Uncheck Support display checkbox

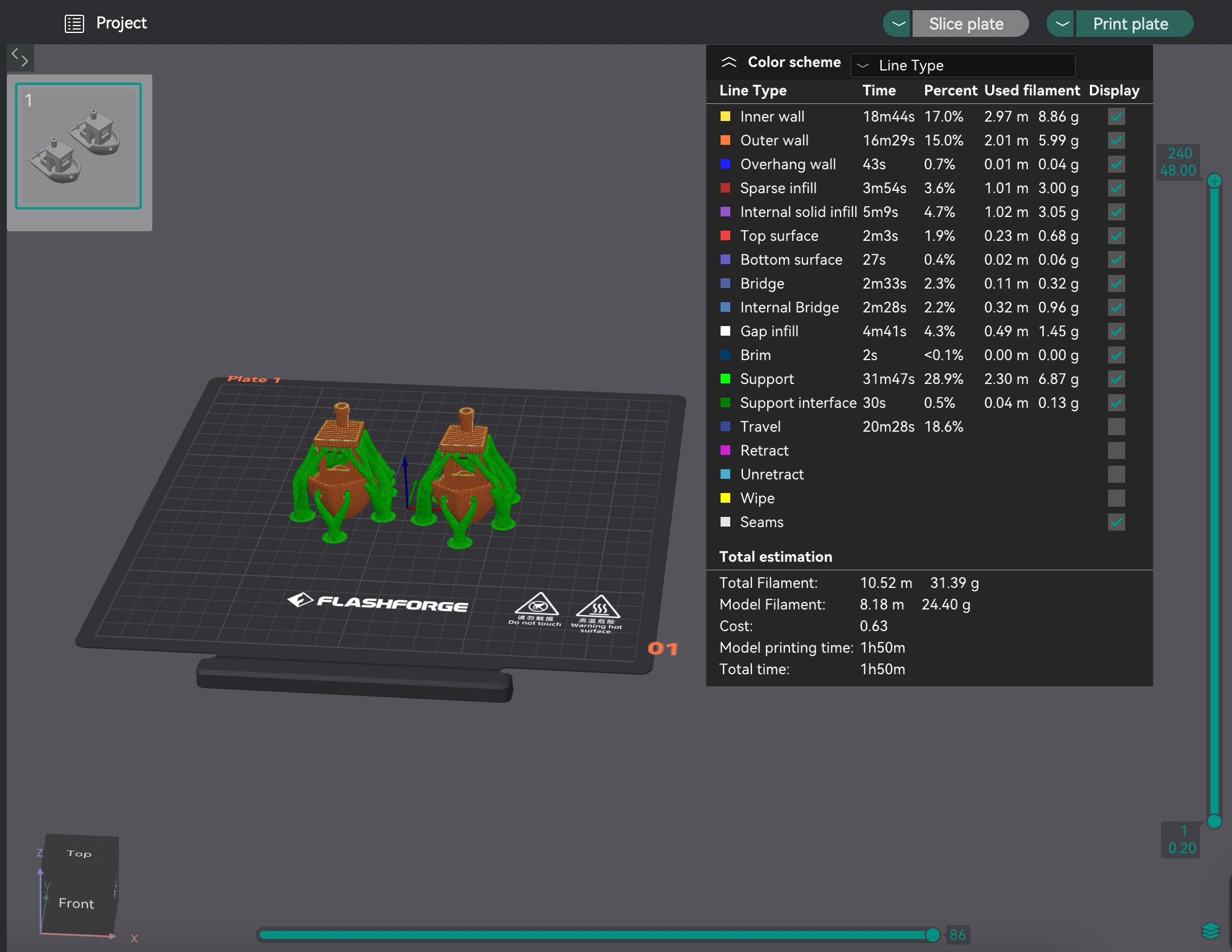1116,379
